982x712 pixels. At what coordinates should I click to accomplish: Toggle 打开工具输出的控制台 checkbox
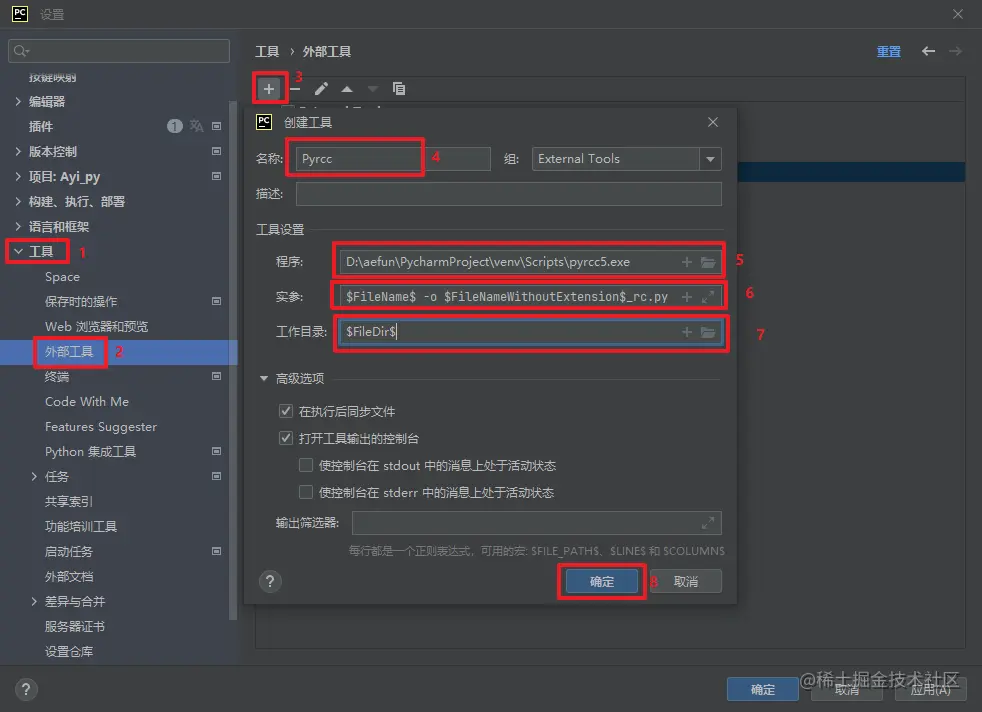pos(286,438)
